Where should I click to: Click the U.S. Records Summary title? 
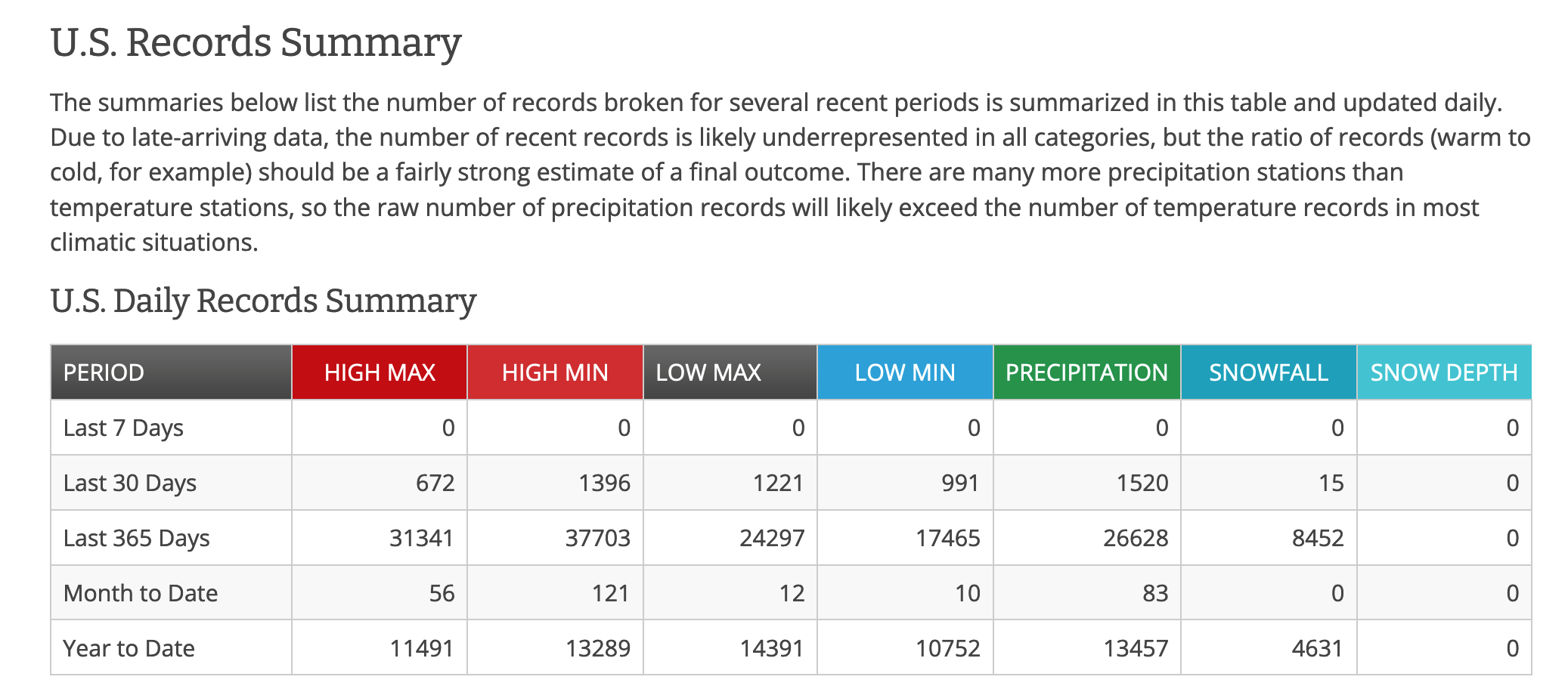256,42
